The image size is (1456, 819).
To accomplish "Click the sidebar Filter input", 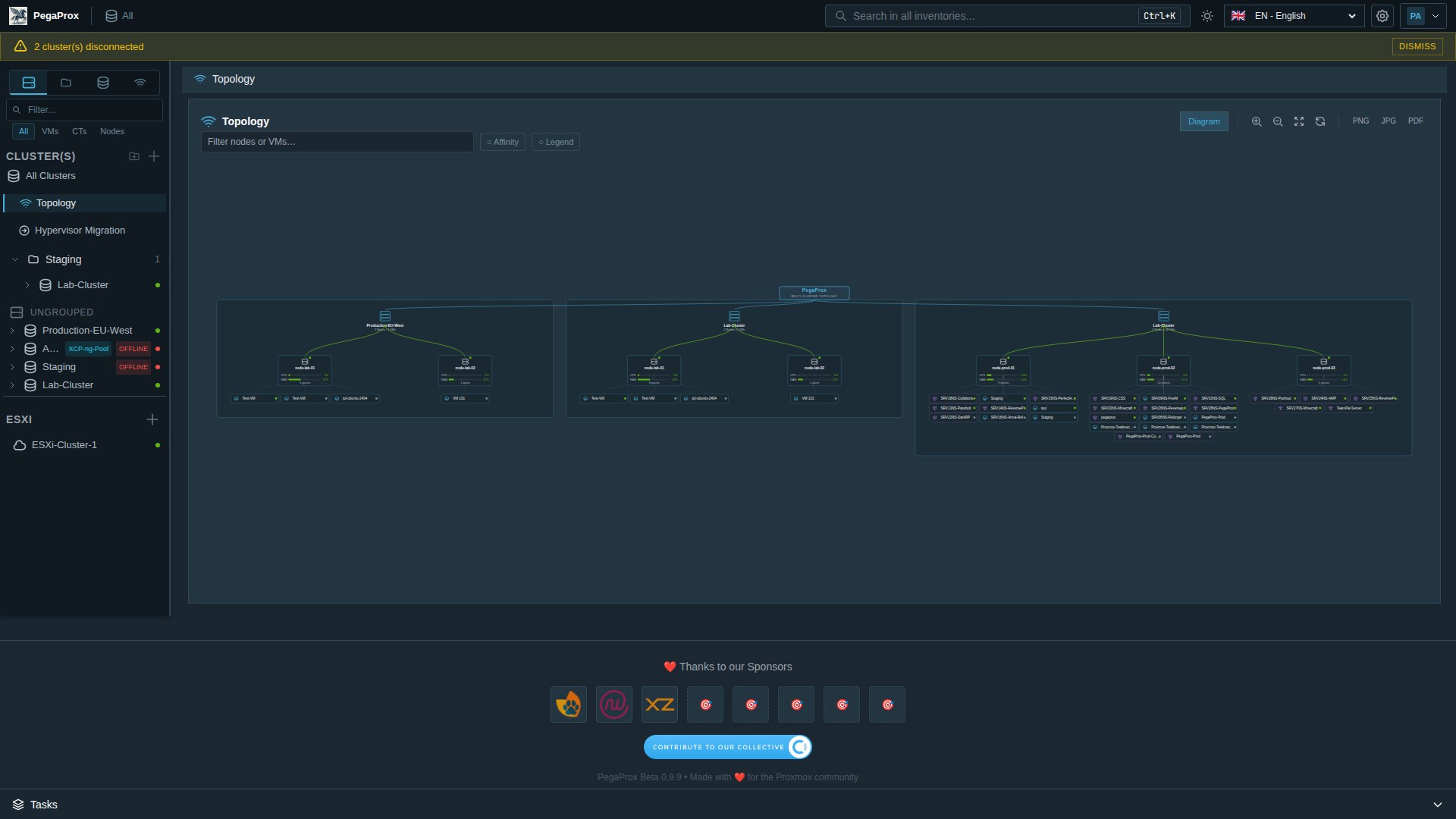I will click(x=84, y=110).
